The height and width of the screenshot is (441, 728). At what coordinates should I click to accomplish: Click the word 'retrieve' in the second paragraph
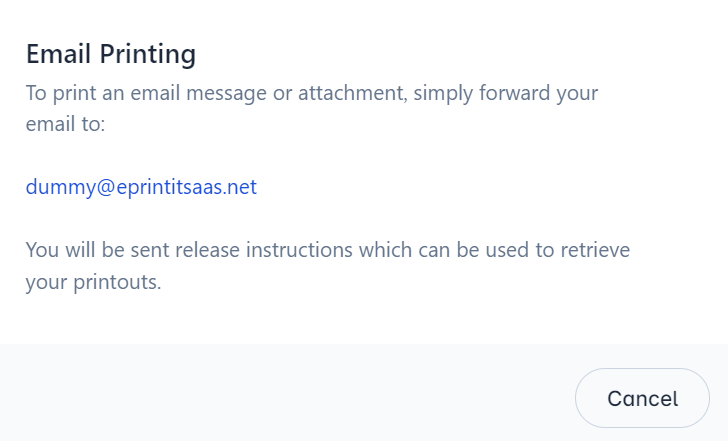coord(595,249)
